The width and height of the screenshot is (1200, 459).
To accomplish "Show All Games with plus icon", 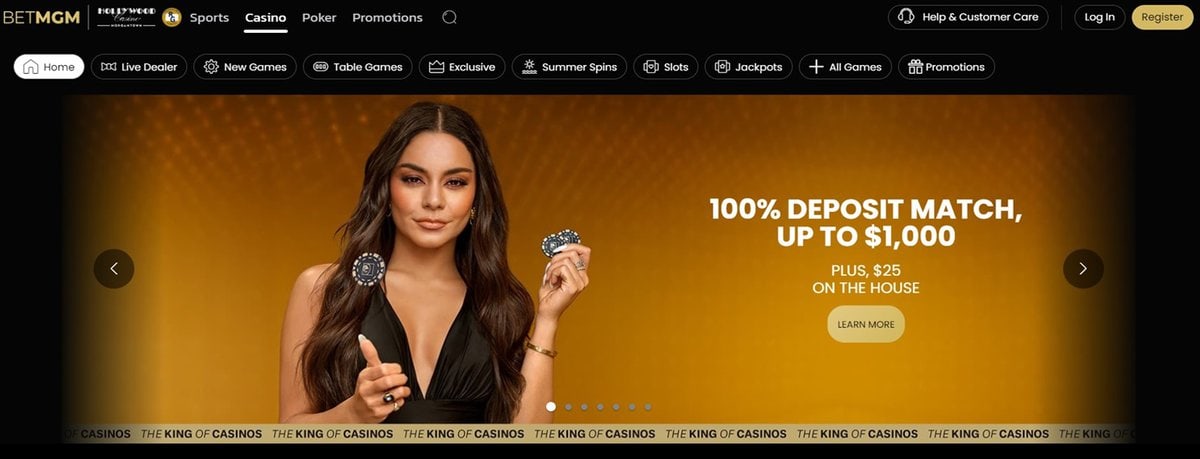I will [845, 67].
